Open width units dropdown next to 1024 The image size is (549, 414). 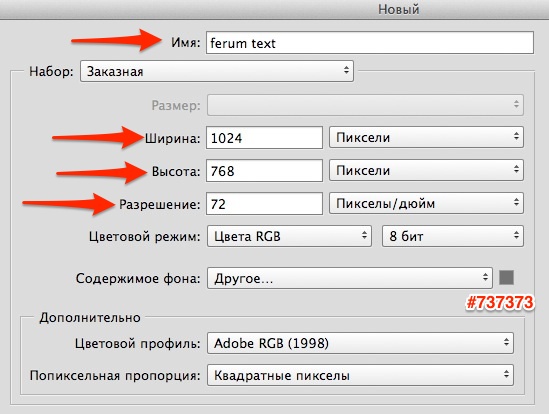click(426, 137)
